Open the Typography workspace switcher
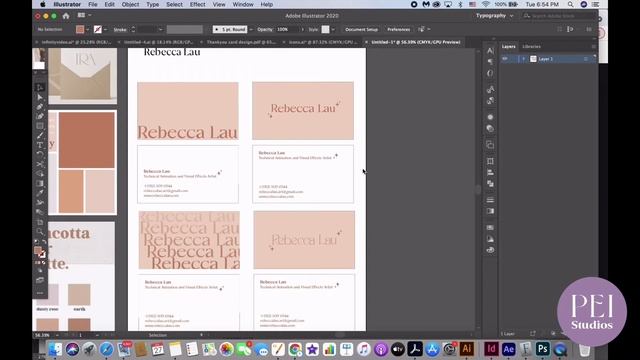The height and width of the screenshot is (360, 640). pyautogui.click(x=494, y=16)
